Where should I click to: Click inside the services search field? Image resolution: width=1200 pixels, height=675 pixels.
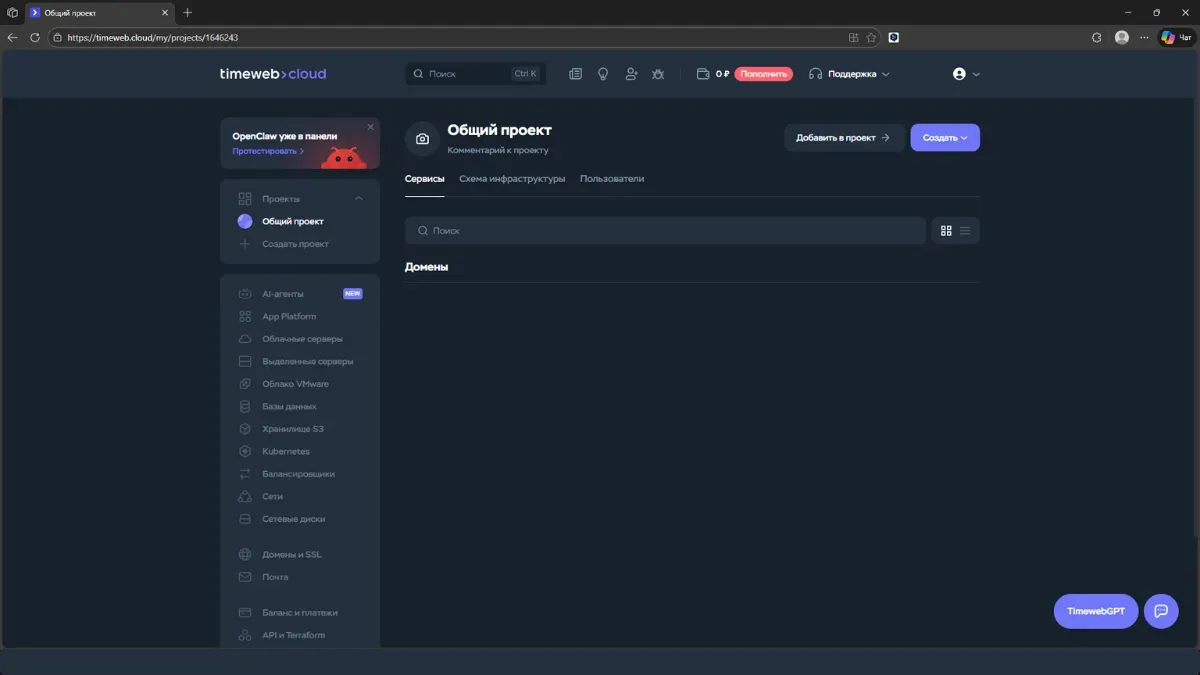(x=600, y=230)
